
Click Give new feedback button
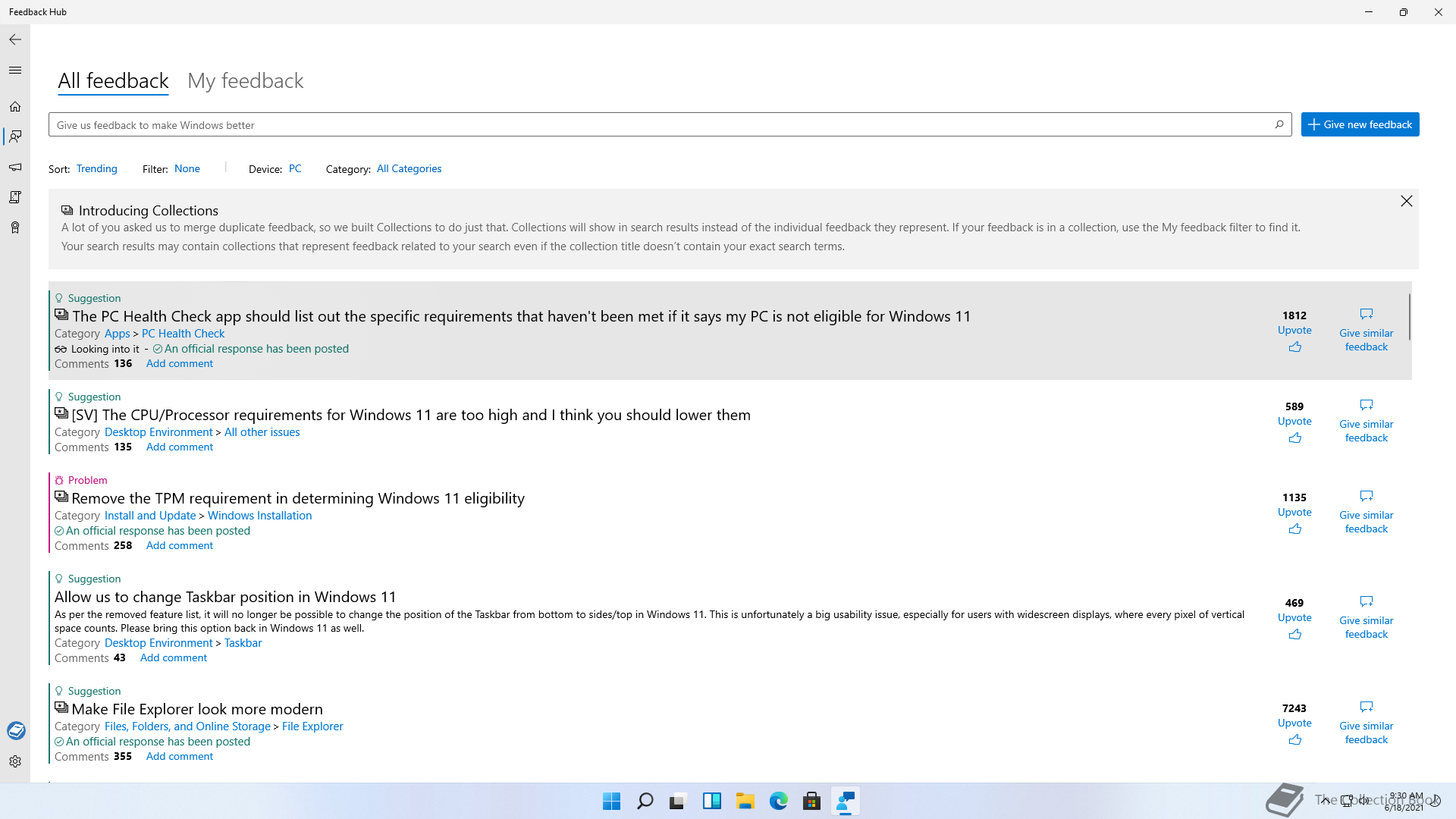point(1360,124)
